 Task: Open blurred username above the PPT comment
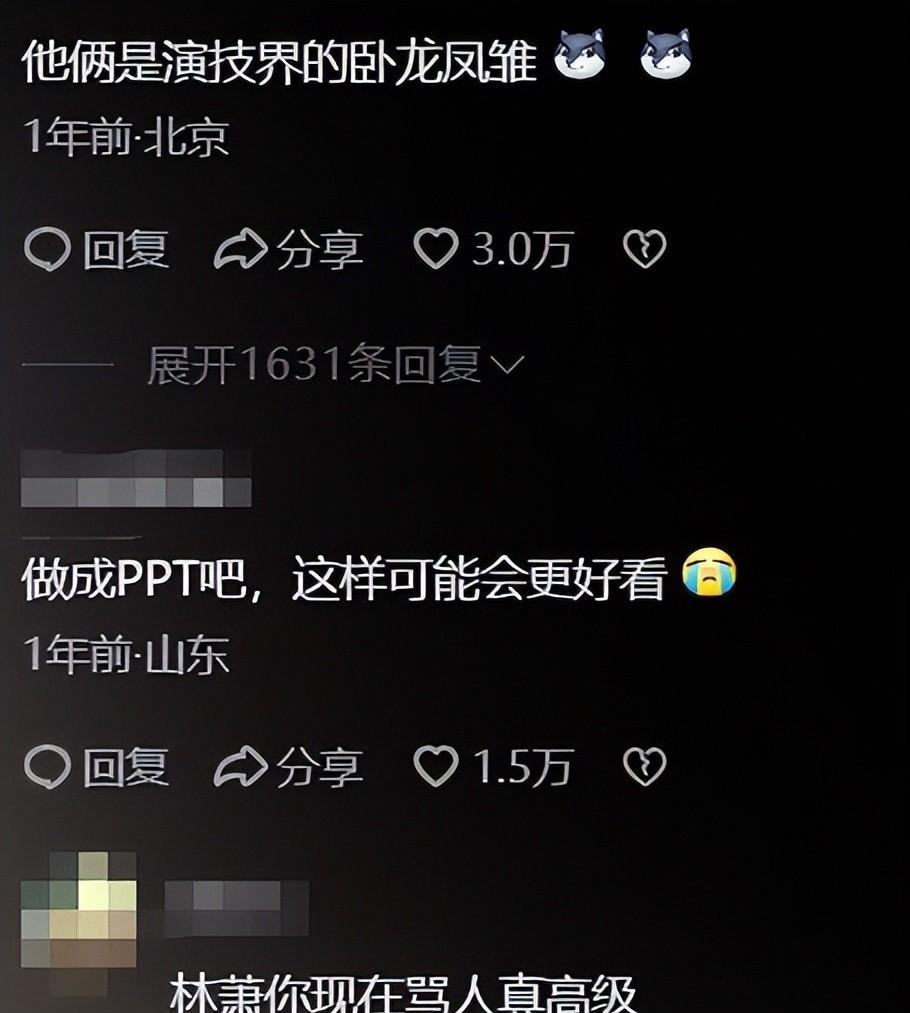(x=136, y=479)
